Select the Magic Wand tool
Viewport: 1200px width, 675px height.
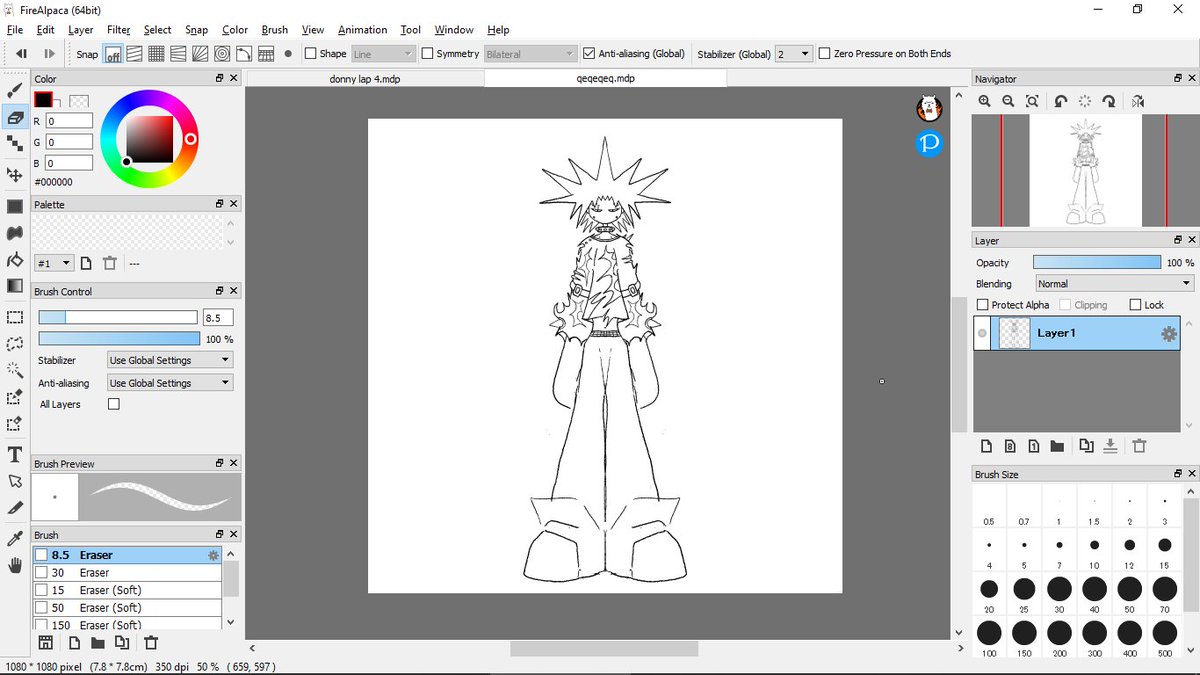15,370
